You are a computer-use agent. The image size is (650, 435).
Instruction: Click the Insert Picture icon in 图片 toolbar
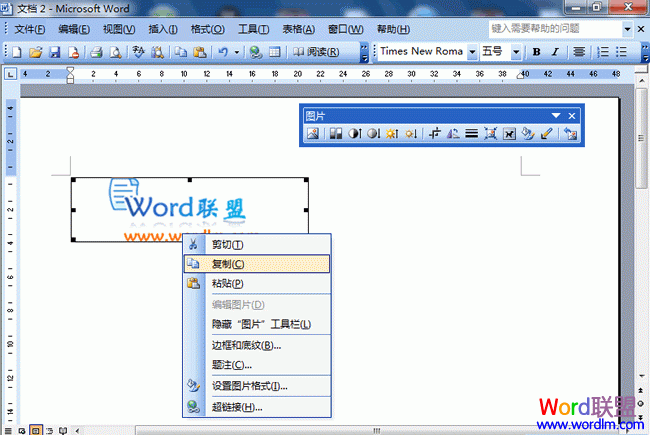point(313,134)
